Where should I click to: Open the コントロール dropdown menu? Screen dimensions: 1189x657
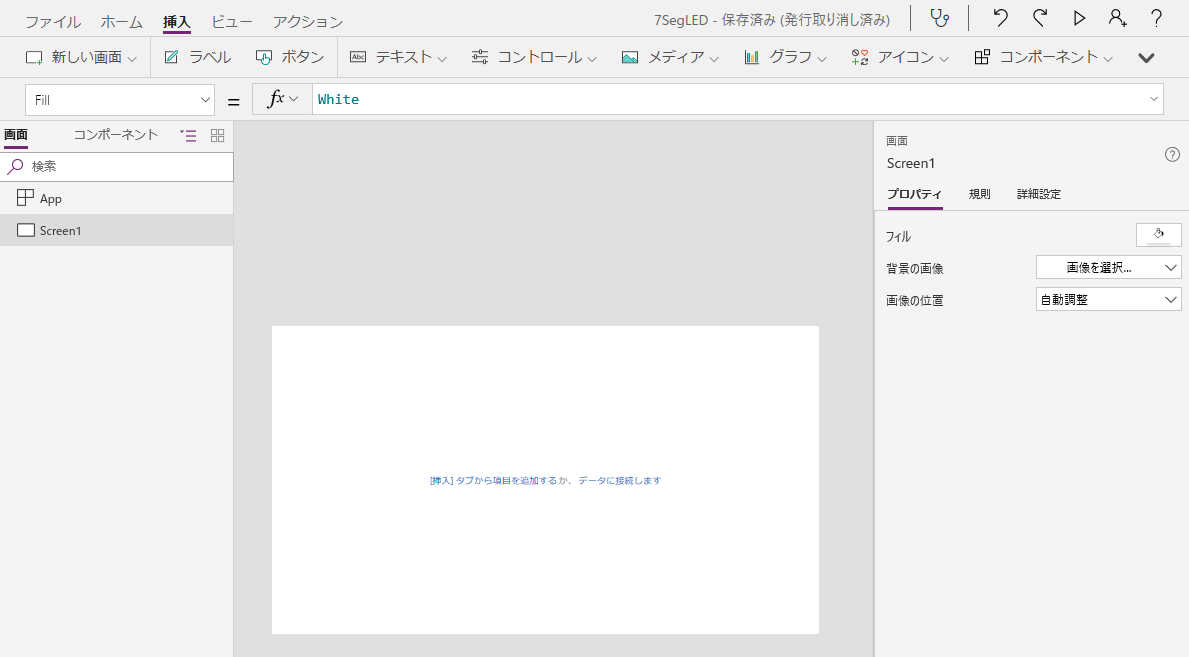[x=535, y=57]
